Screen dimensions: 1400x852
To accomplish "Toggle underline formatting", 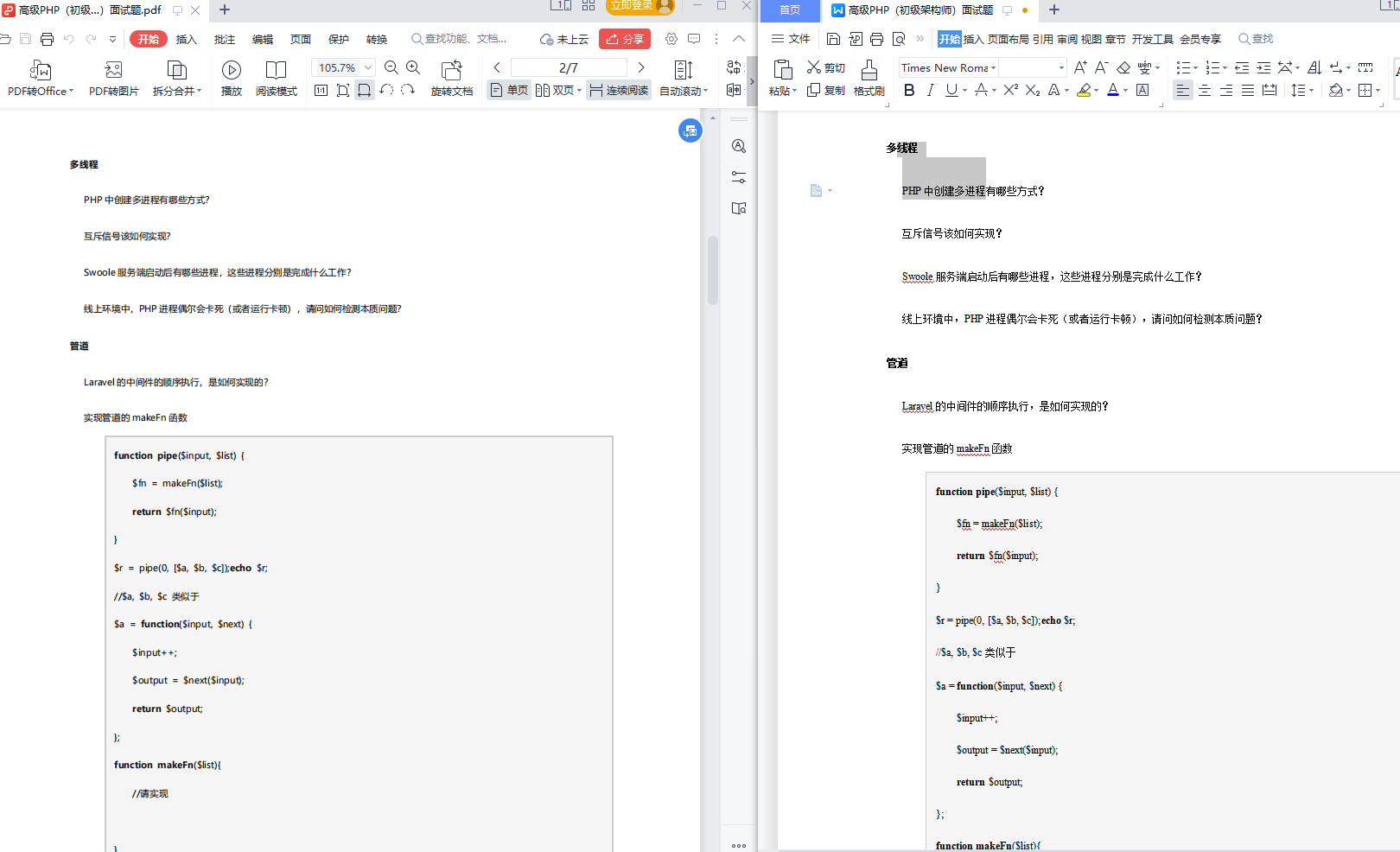I will [951, 90].
